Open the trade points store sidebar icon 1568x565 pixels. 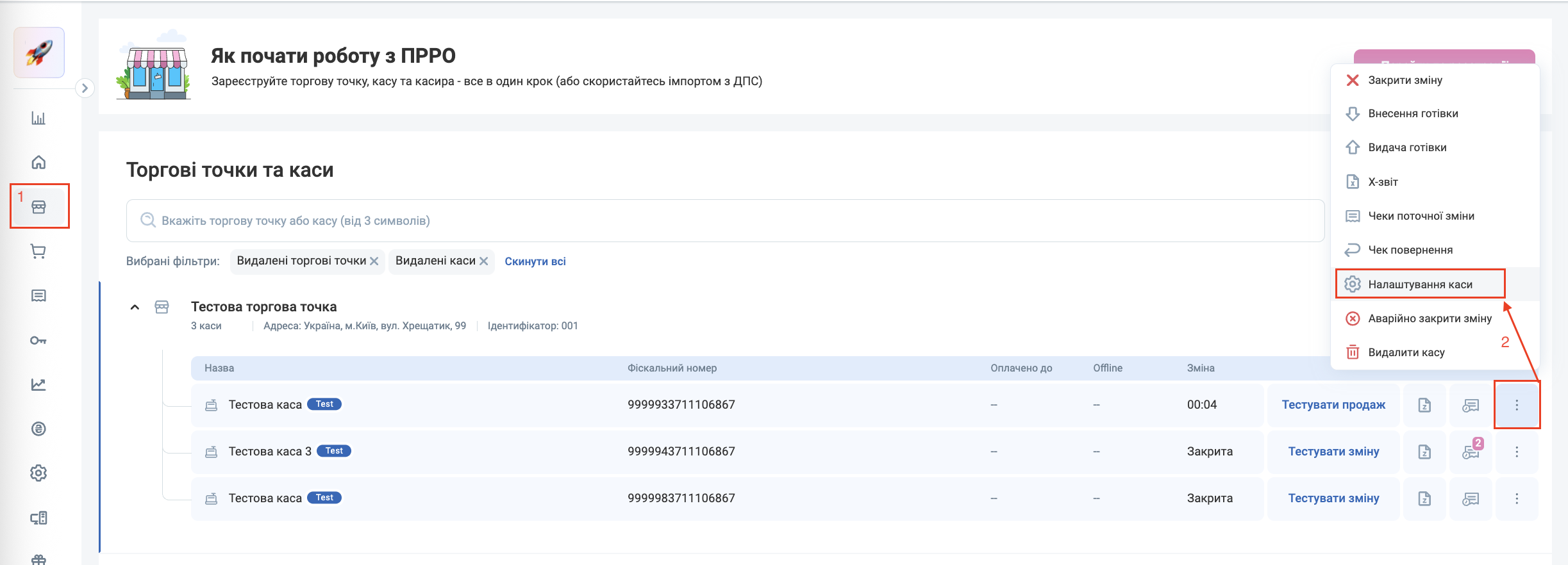click(x=38, y=207)
